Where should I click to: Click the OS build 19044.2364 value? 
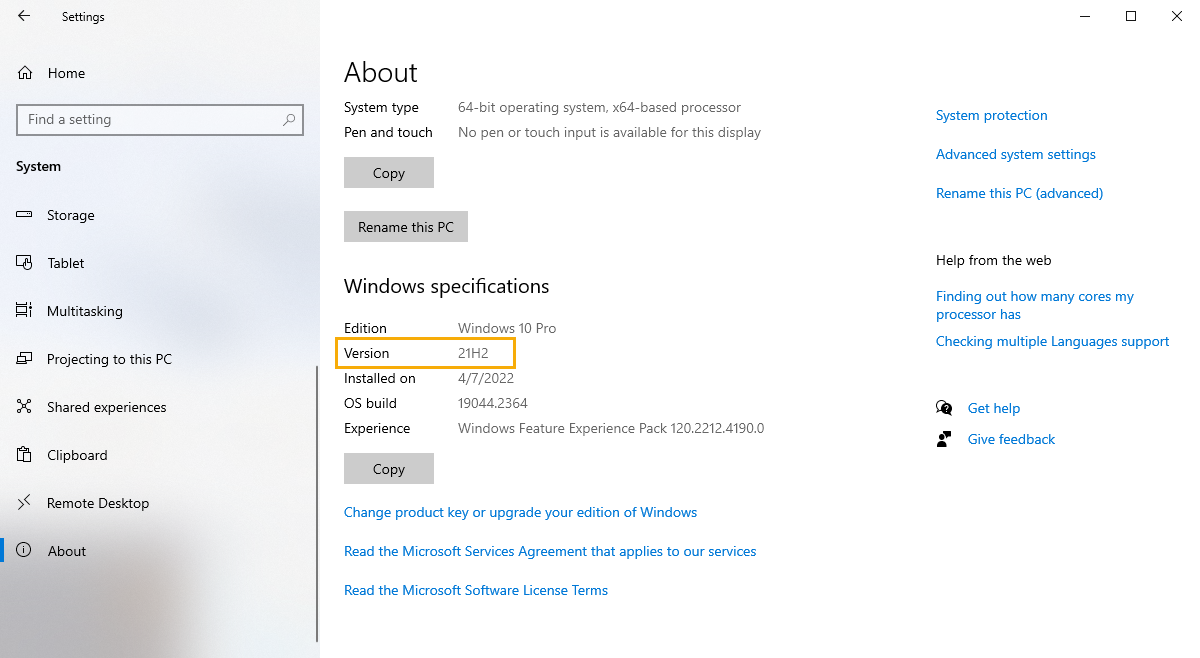click(492, 403)
